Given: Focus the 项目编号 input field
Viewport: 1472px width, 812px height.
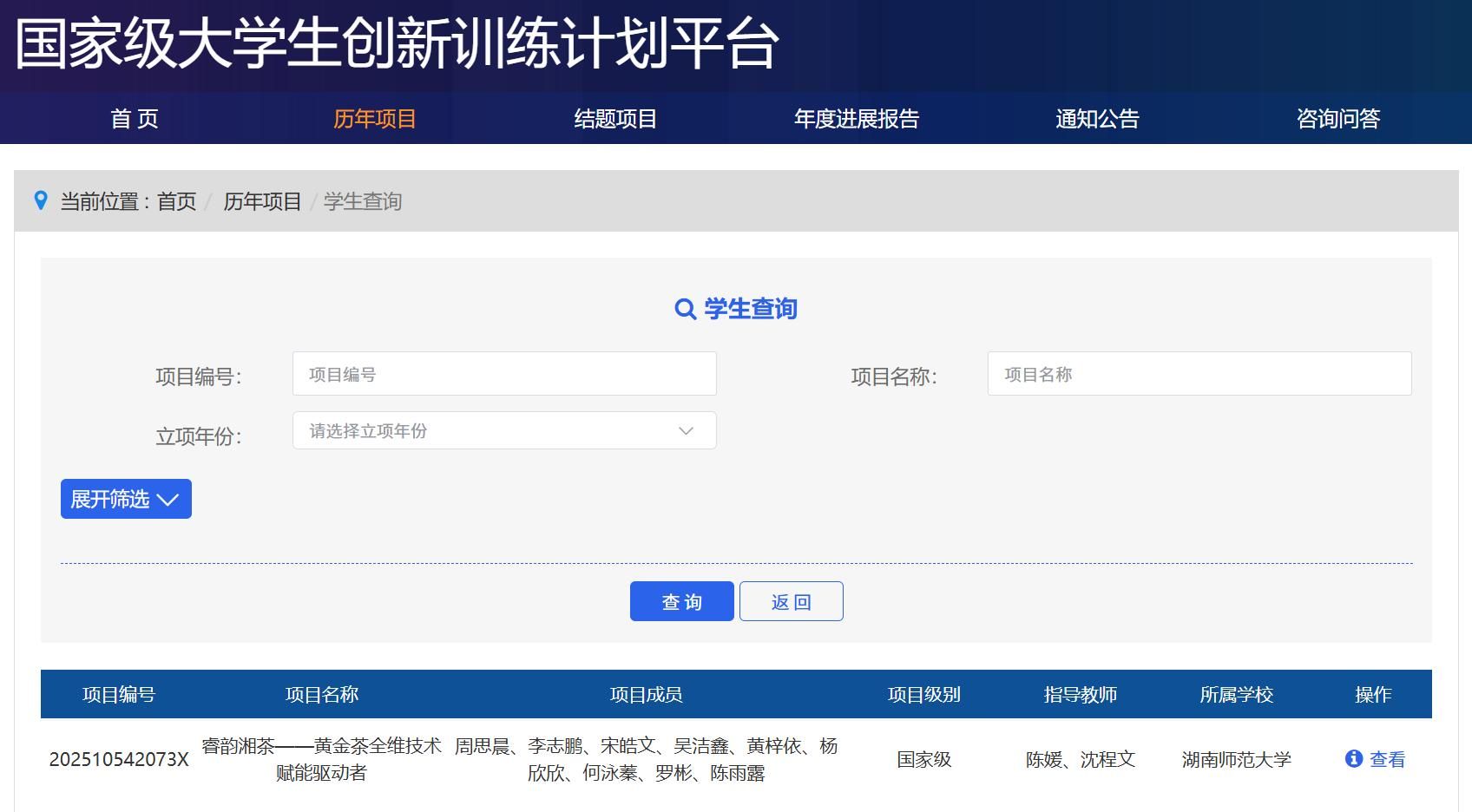Looking at the screenshot, I should pyautogui.click(x=503, y=374).
